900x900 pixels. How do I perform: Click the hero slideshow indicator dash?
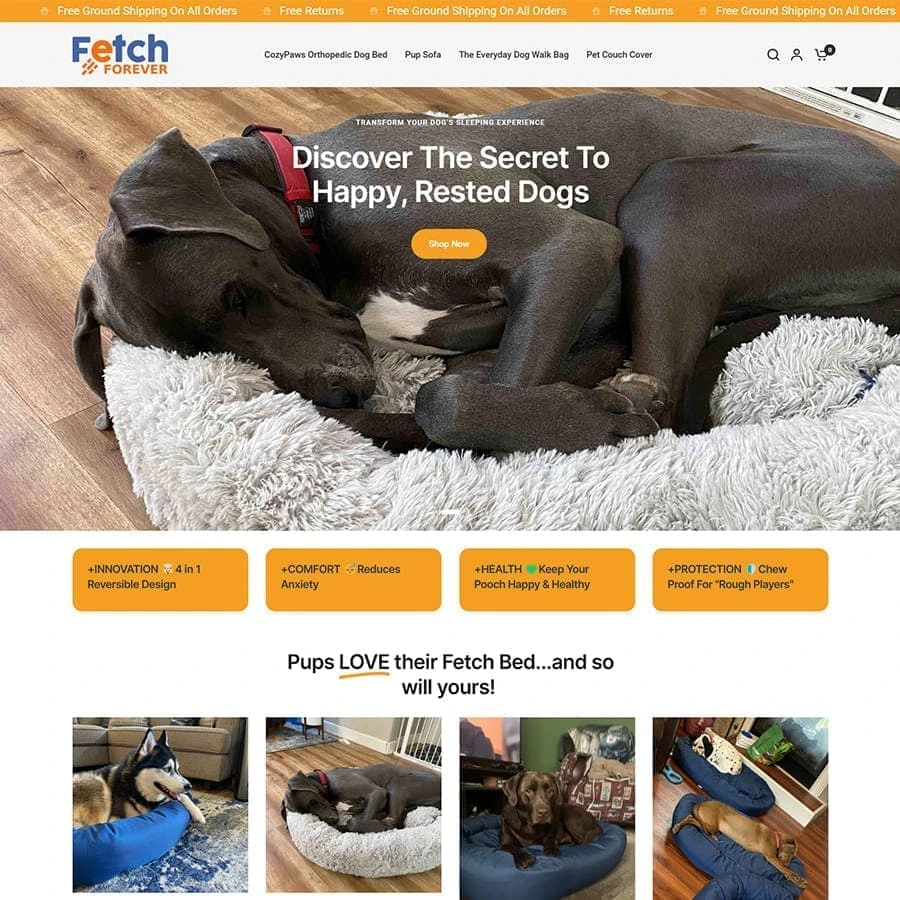(x=450, y=511)
